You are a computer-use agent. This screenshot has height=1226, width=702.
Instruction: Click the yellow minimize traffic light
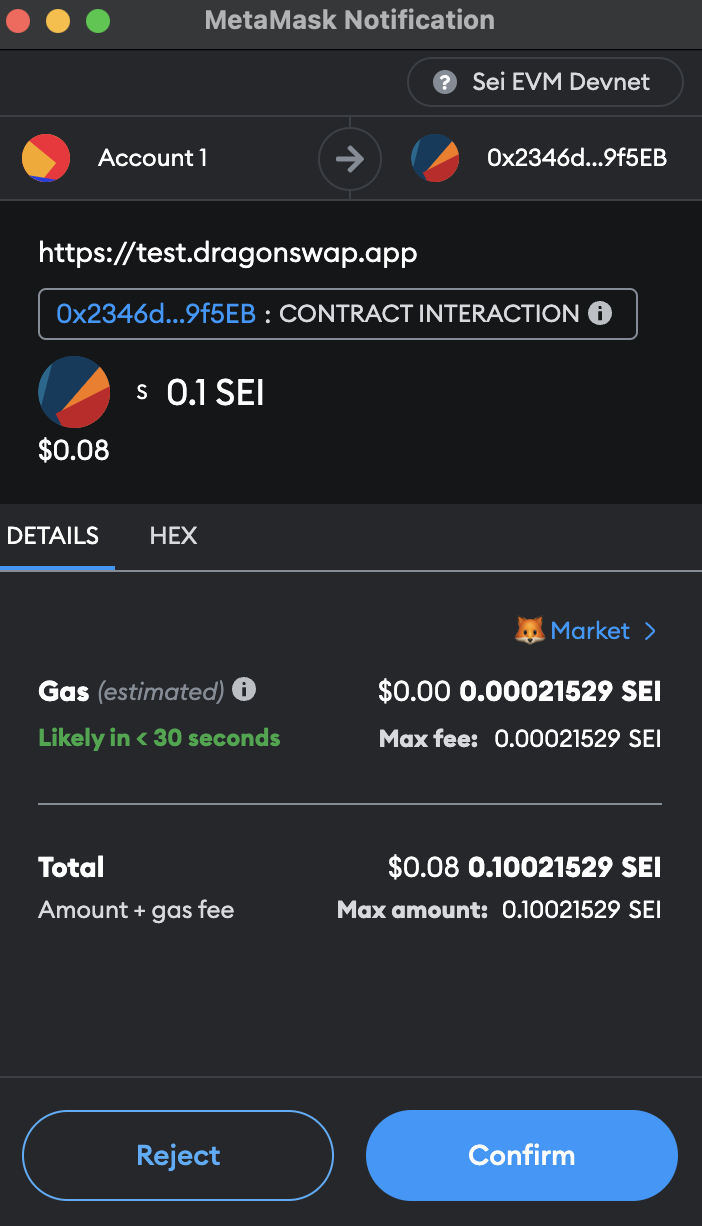coord(57,19)
